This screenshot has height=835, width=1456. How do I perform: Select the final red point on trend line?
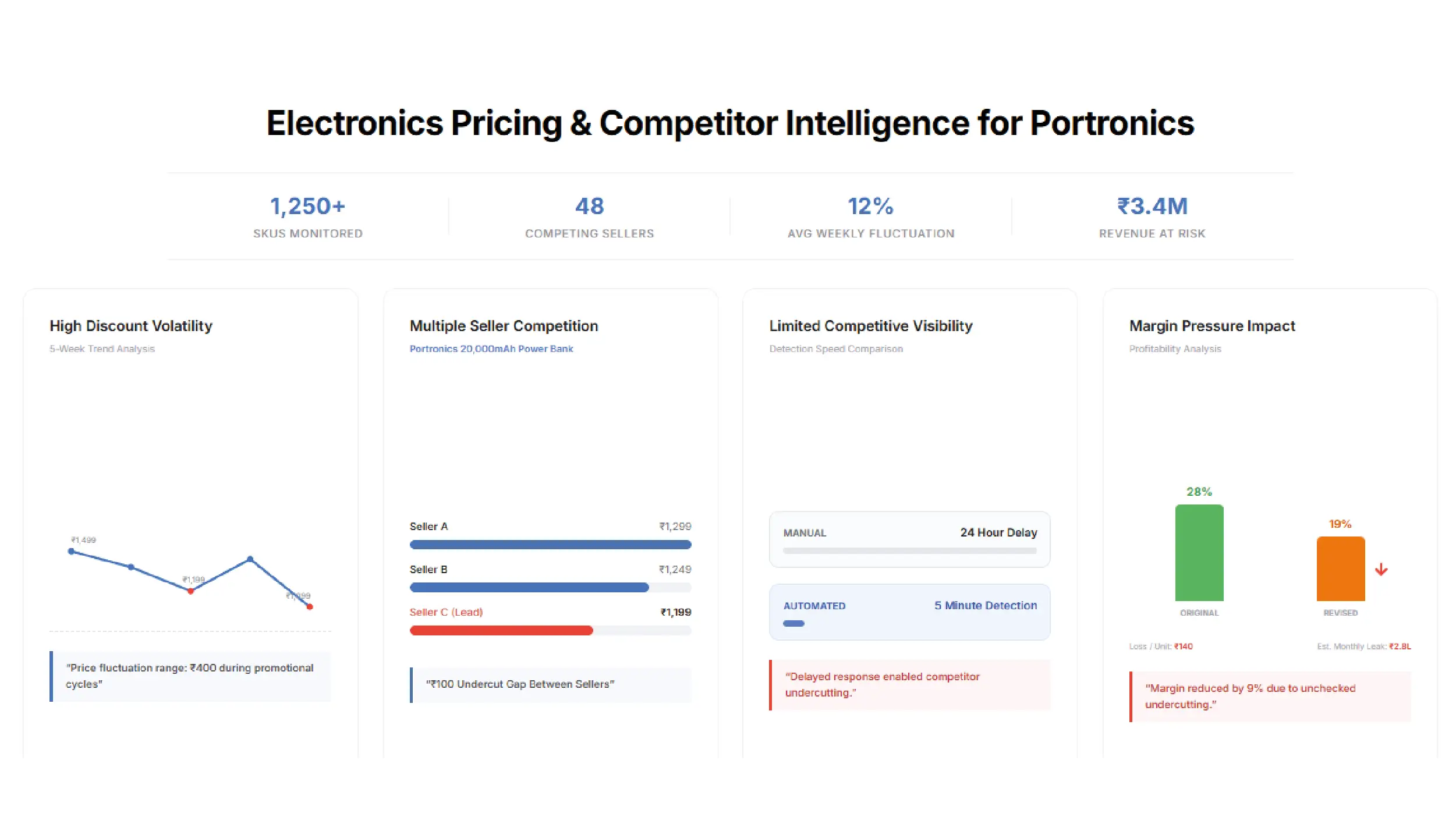click(310, 607)
